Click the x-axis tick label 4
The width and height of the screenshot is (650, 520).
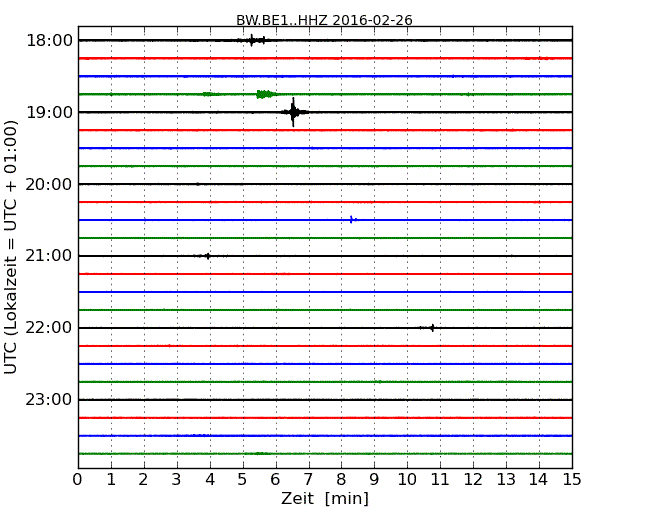[x=210, y=479]
